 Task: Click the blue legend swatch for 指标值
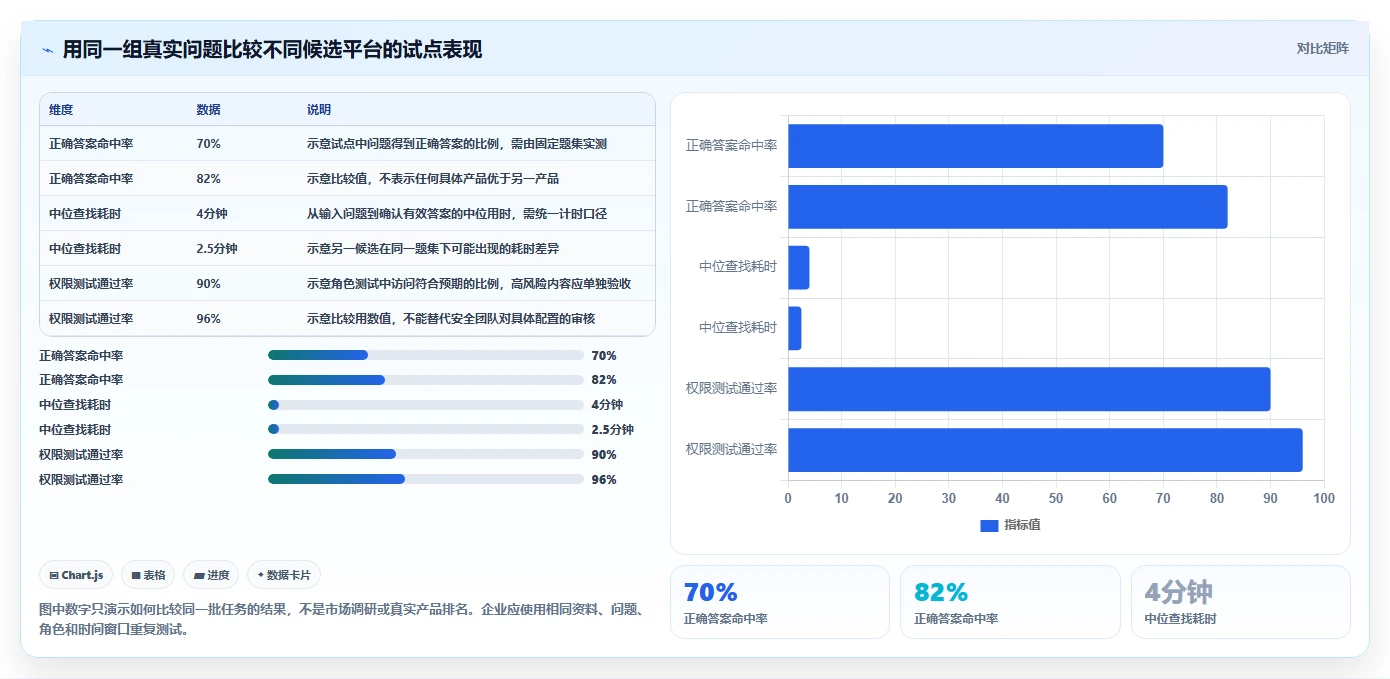pyautogui.click(x=989, y=525)
